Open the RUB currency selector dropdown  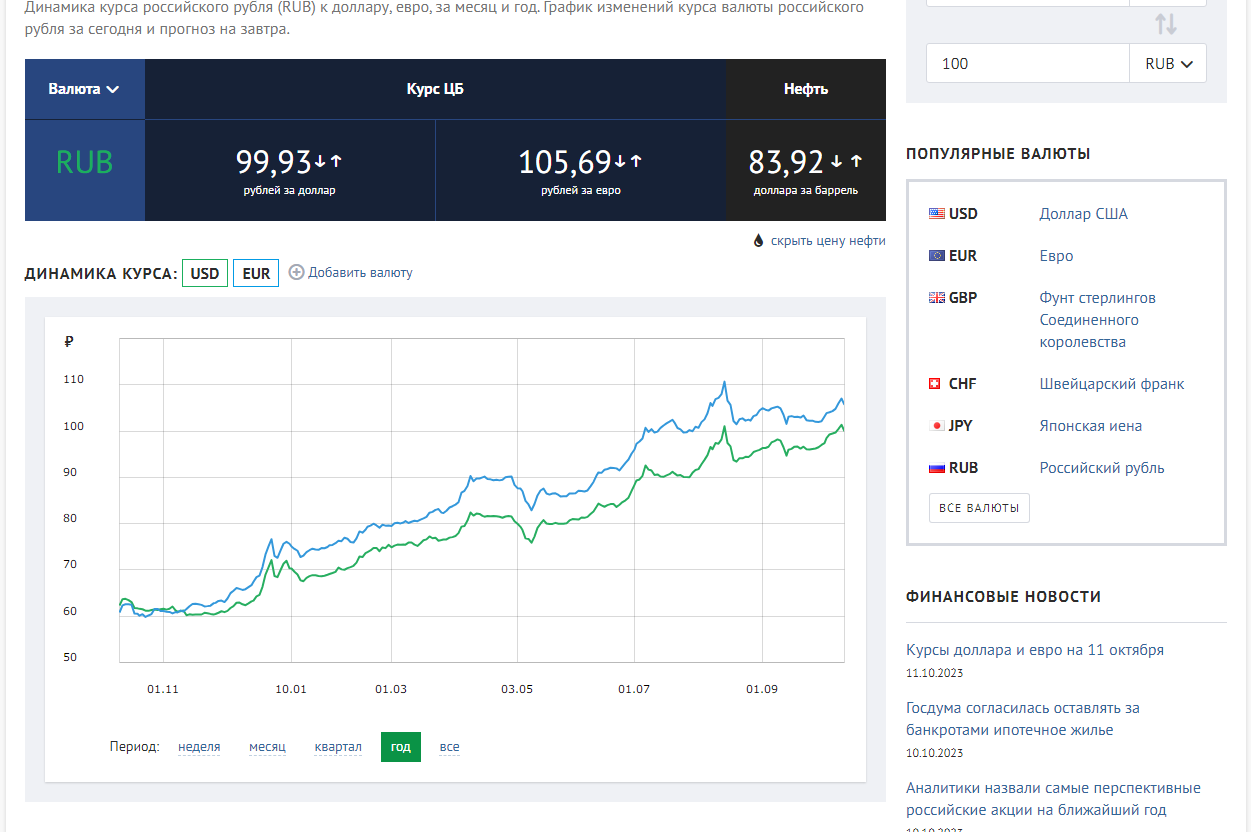(x=1168, y=63)
